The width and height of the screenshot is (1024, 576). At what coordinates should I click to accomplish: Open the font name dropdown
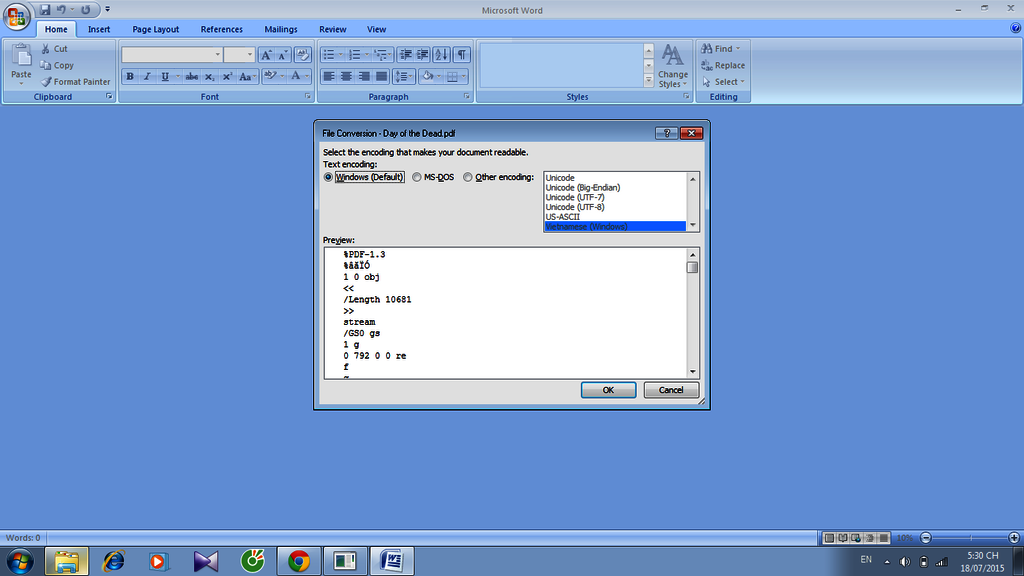[217, 55]
